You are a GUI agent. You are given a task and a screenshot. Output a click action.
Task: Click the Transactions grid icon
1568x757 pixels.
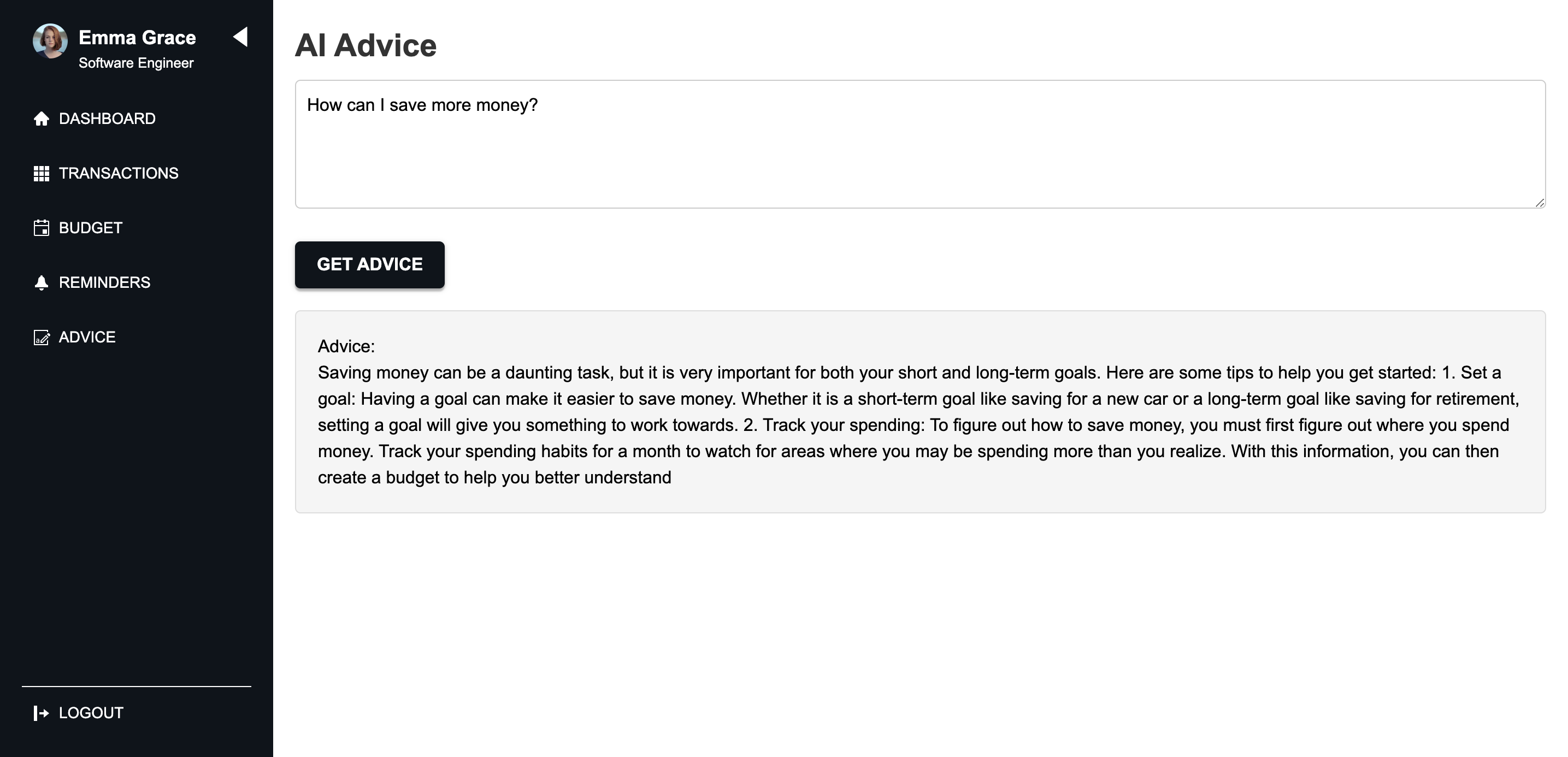click(42, 174)
